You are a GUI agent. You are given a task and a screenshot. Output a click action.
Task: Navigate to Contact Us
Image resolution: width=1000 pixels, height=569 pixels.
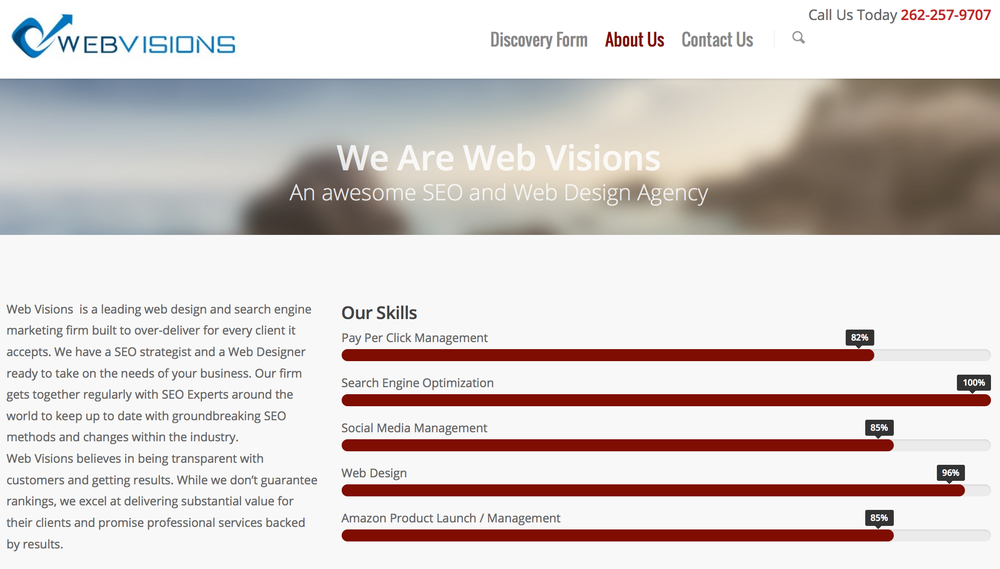tap(717, 40)
